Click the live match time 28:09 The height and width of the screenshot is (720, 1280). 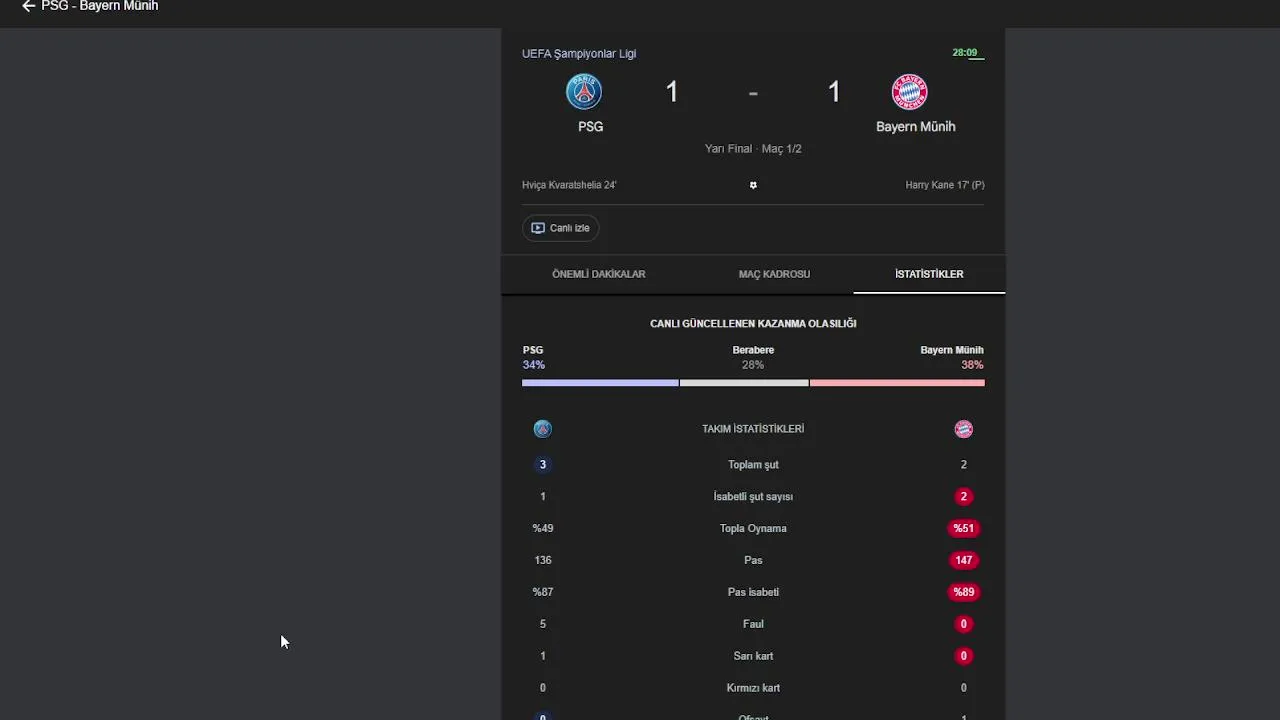965,53
